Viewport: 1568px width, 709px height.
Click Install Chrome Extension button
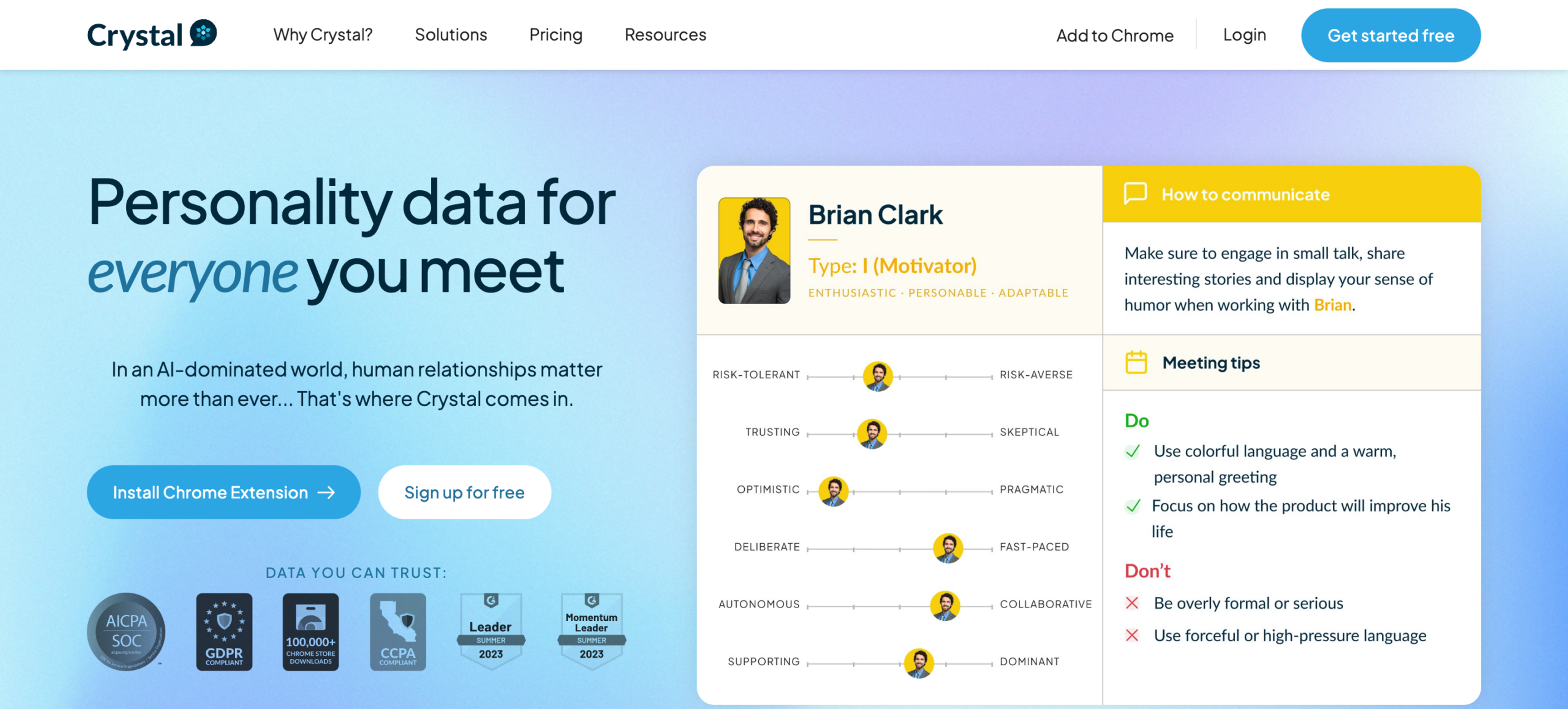223,492
